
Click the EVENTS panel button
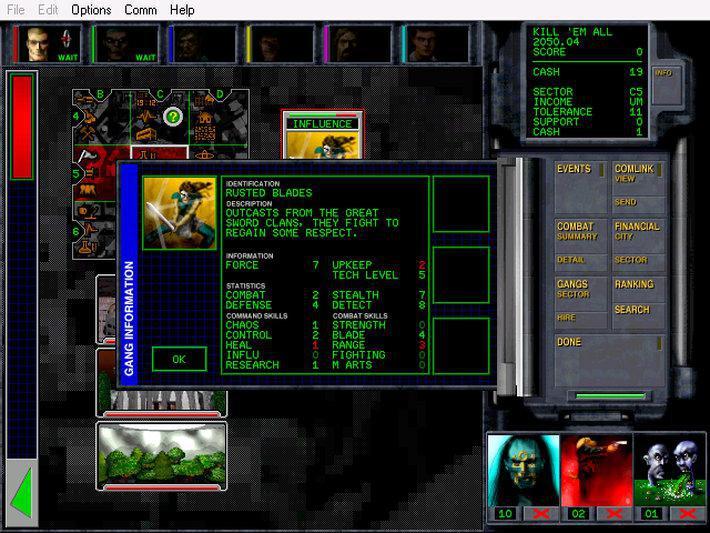[580, 187]
